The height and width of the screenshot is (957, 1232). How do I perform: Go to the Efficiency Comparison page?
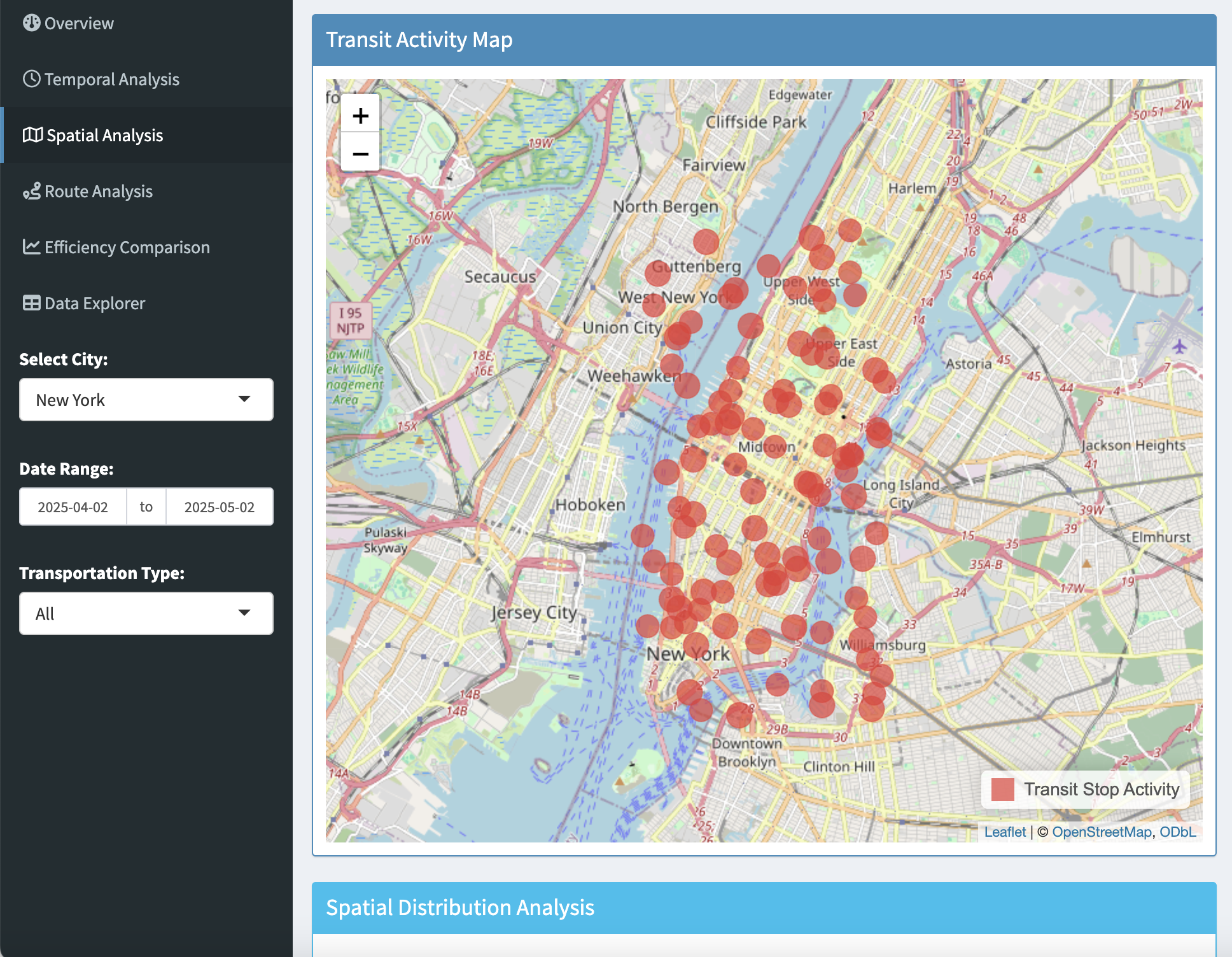coord(127,247)
